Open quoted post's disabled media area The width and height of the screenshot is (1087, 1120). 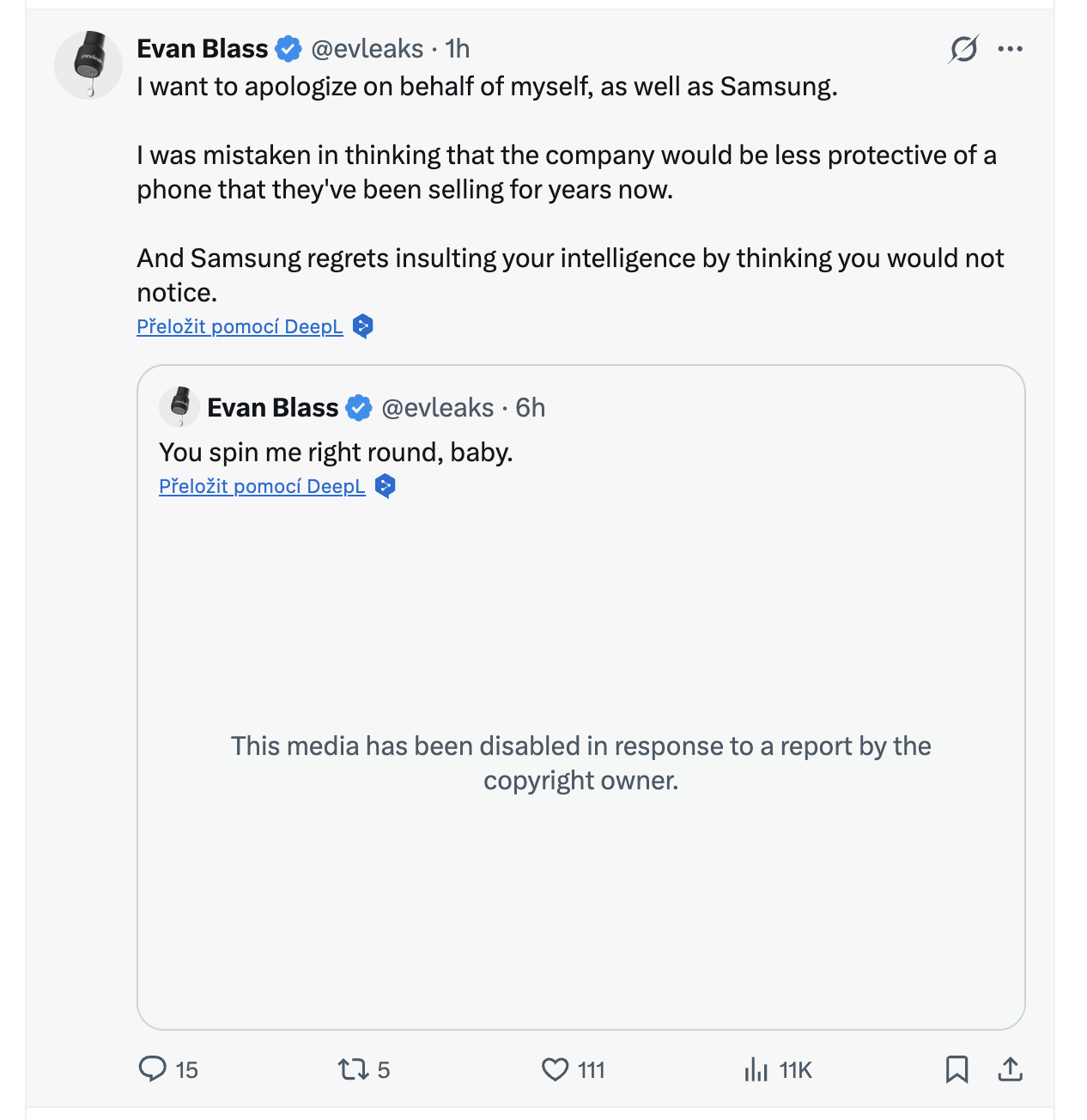point(580,763)
